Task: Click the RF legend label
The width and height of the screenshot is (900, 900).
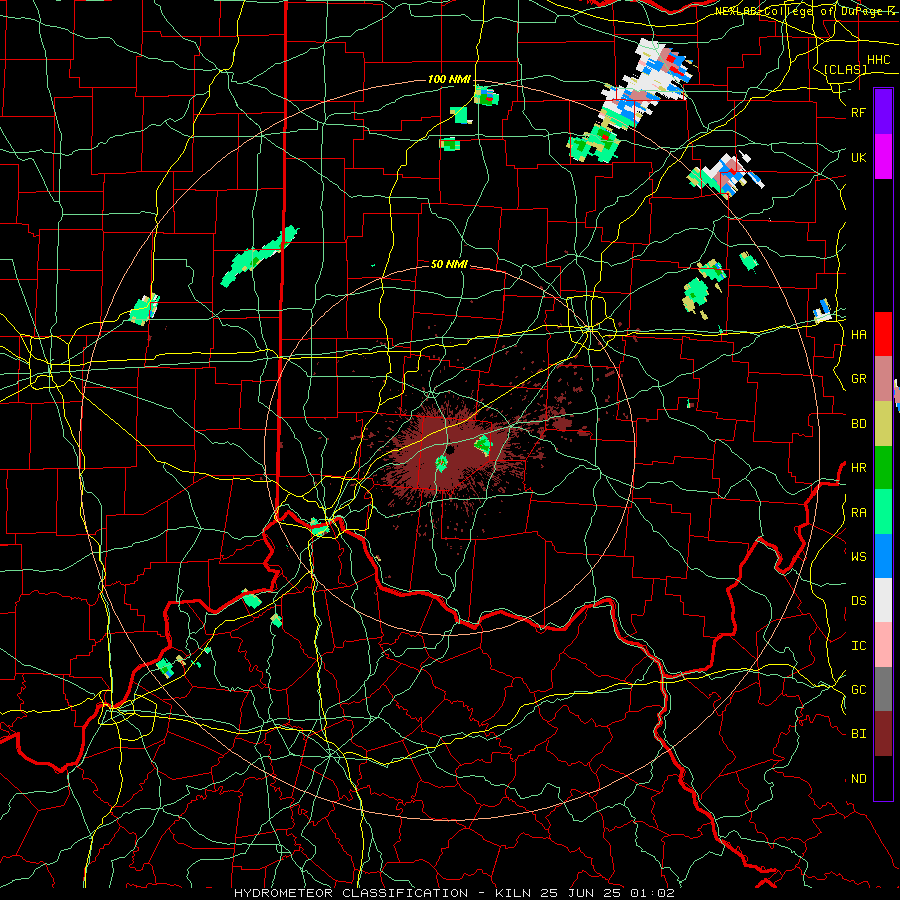Action: (858, 112)
